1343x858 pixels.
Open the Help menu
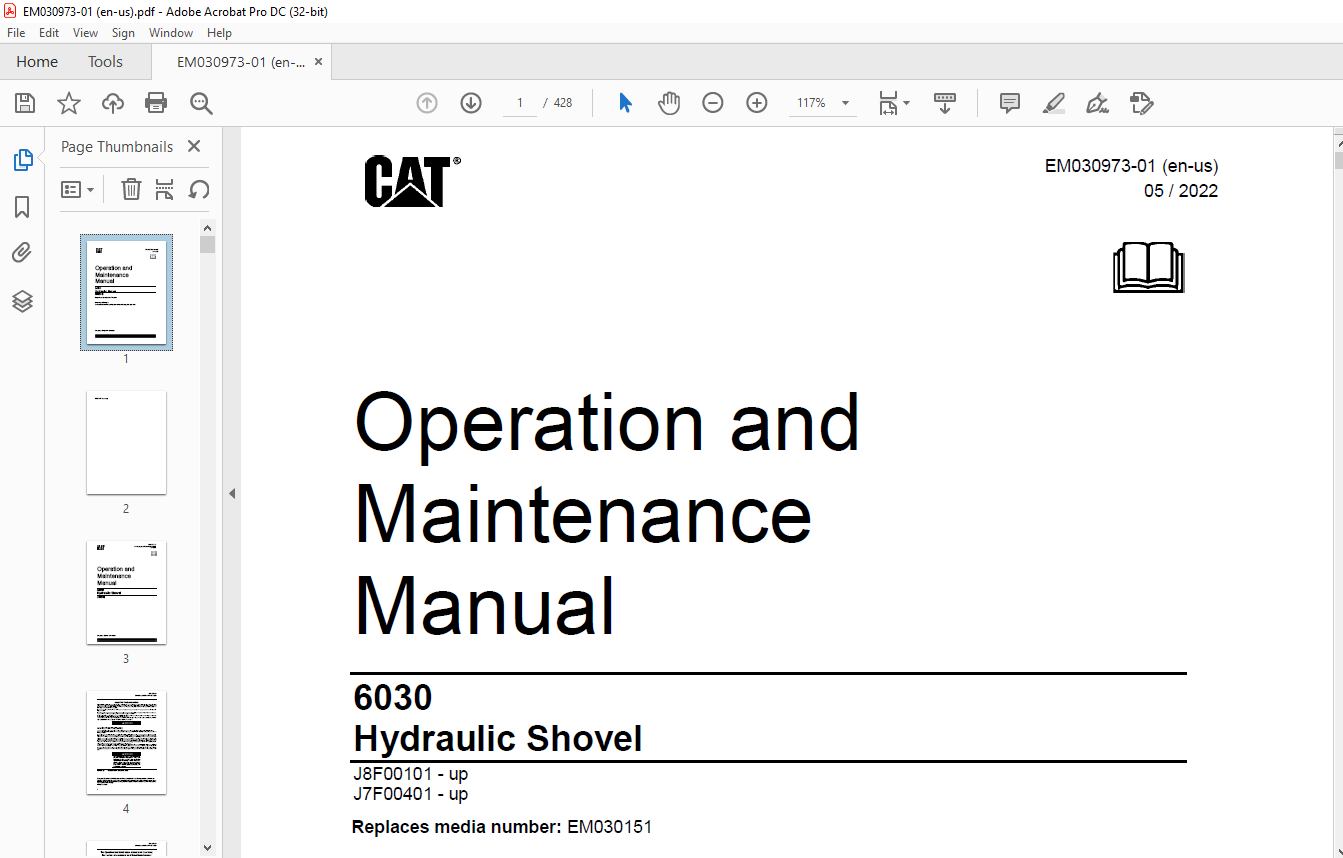point(219,33)
